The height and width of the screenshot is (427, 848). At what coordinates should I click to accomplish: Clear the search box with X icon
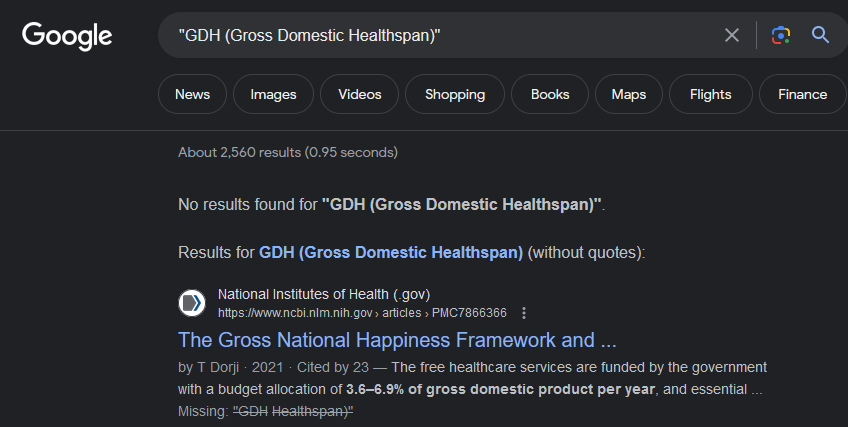(732, 36)
